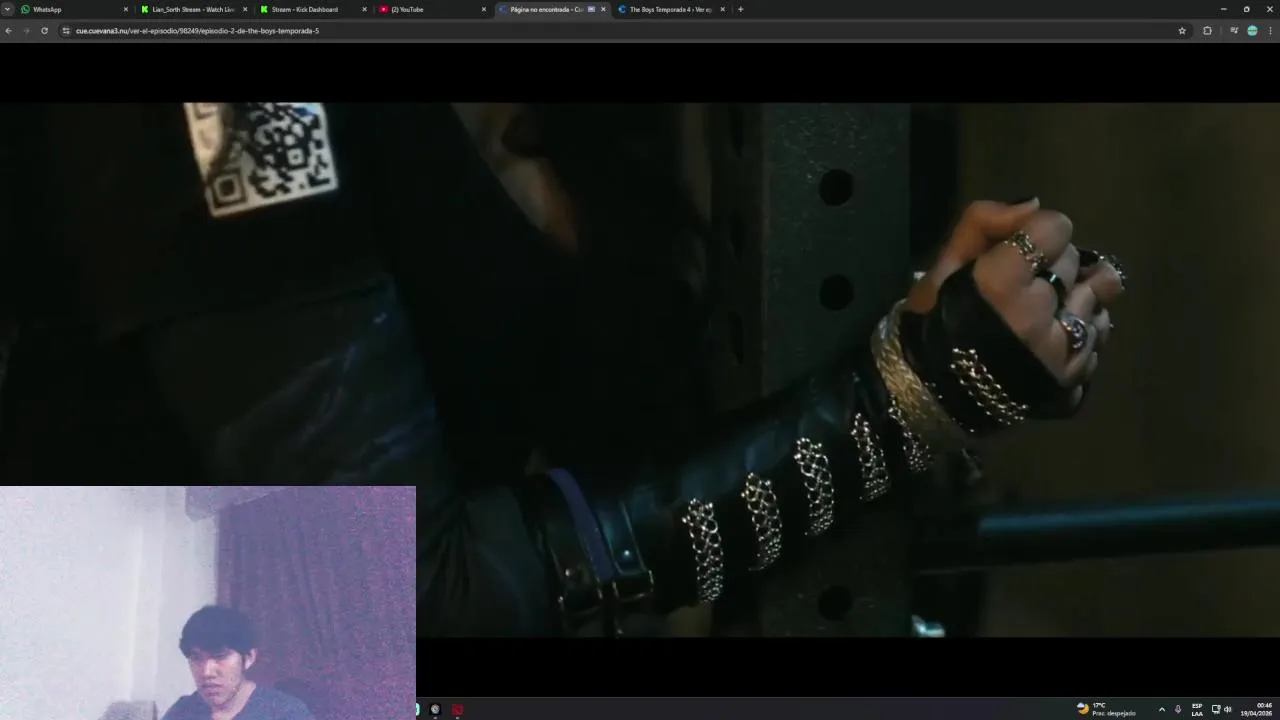
Task: Bookmark this page with the star
Action: [x=1182, y=31]
